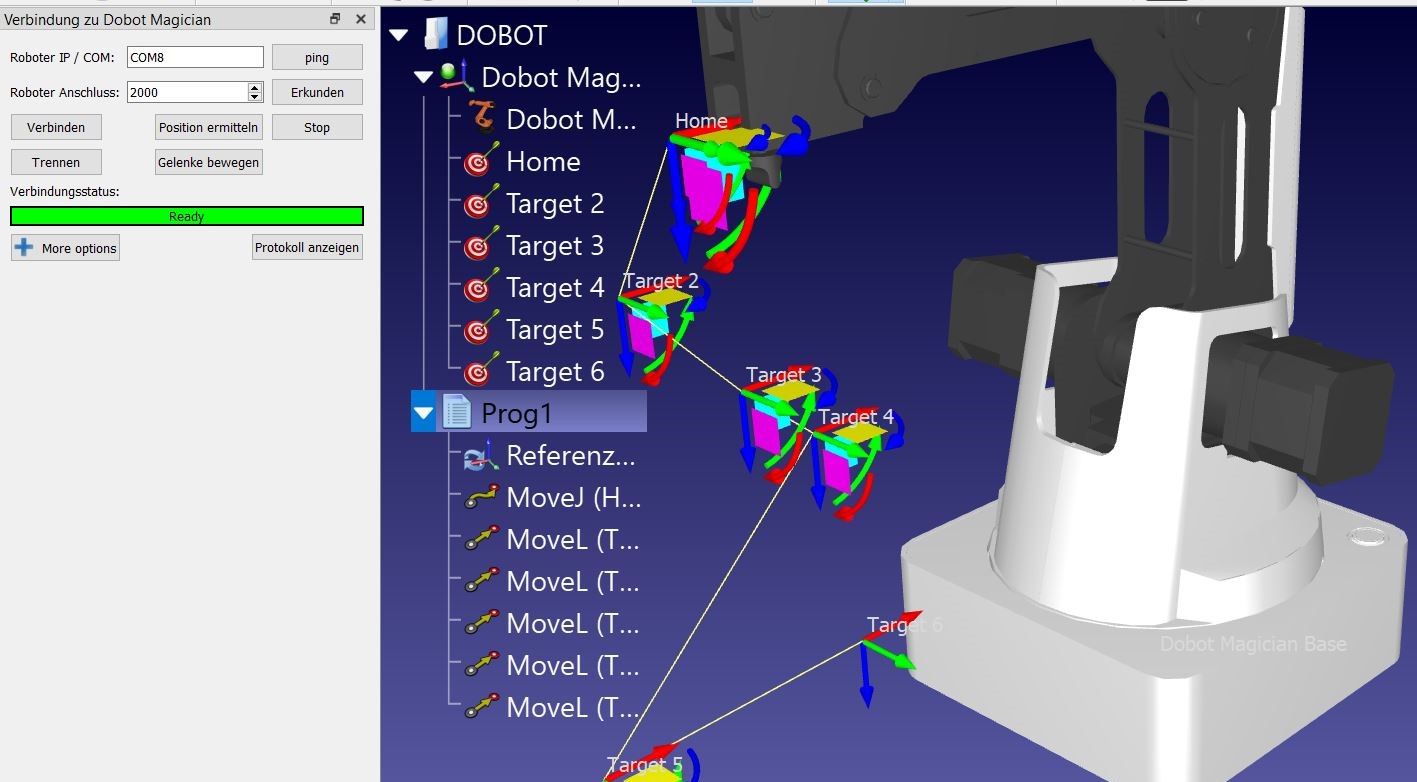Viewport: 1417px width, 782px height.
Task: Collapse the Dobot Mag... reference frame node
Action: (423, 77)
